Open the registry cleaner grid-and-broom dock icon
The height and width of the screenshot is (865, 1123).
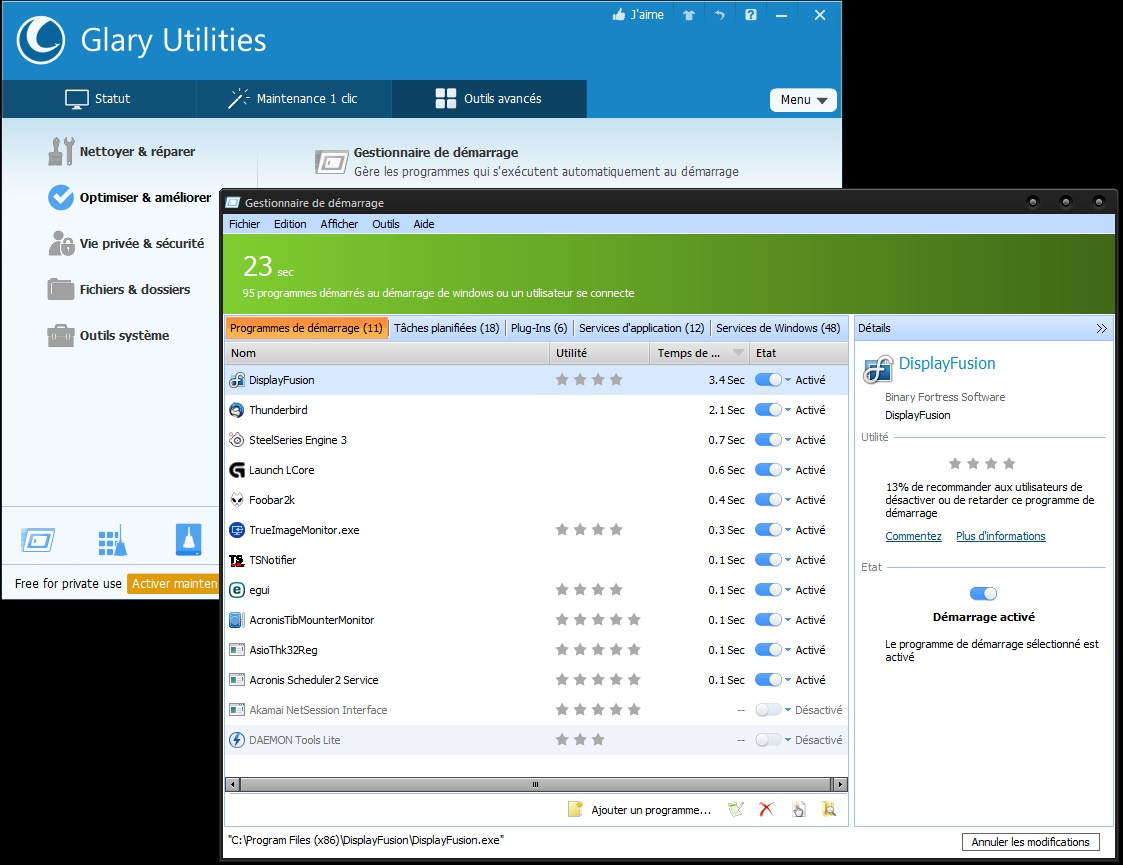112,540
